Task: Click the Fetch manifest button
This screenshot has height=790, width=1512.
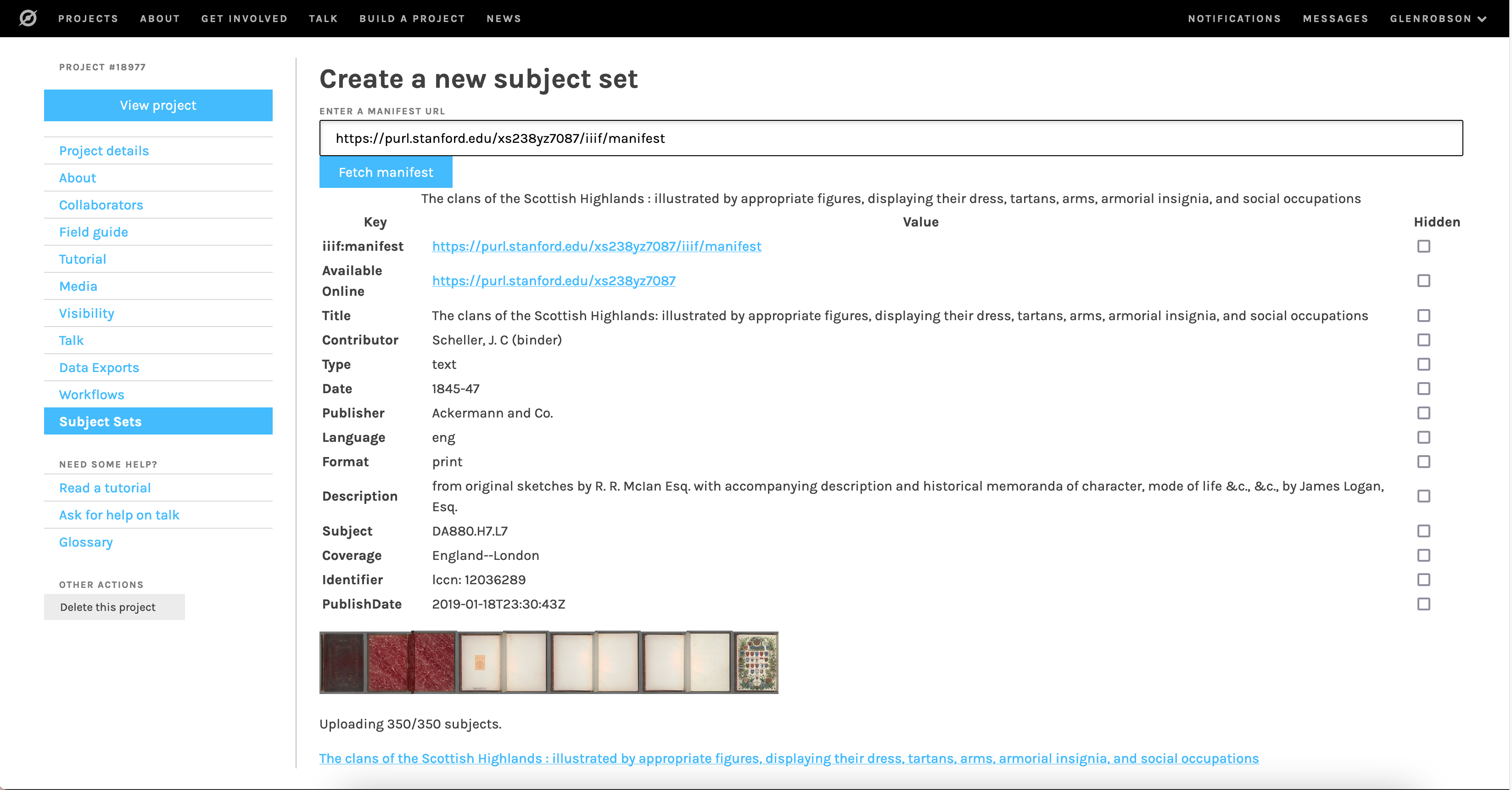Action: click(385, 172)
